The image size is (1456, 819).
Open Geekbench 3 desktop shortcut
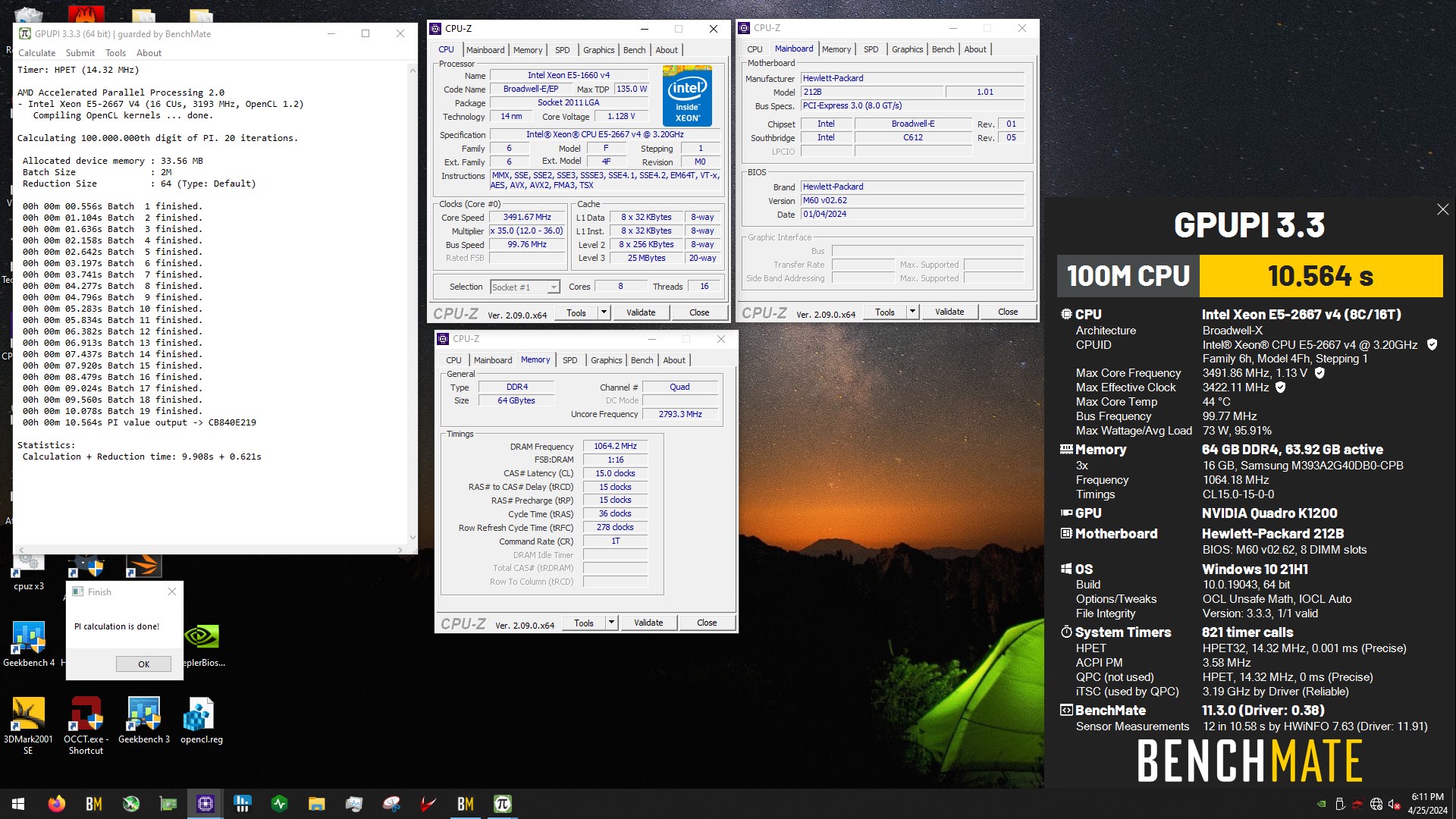tap(144, 720)
